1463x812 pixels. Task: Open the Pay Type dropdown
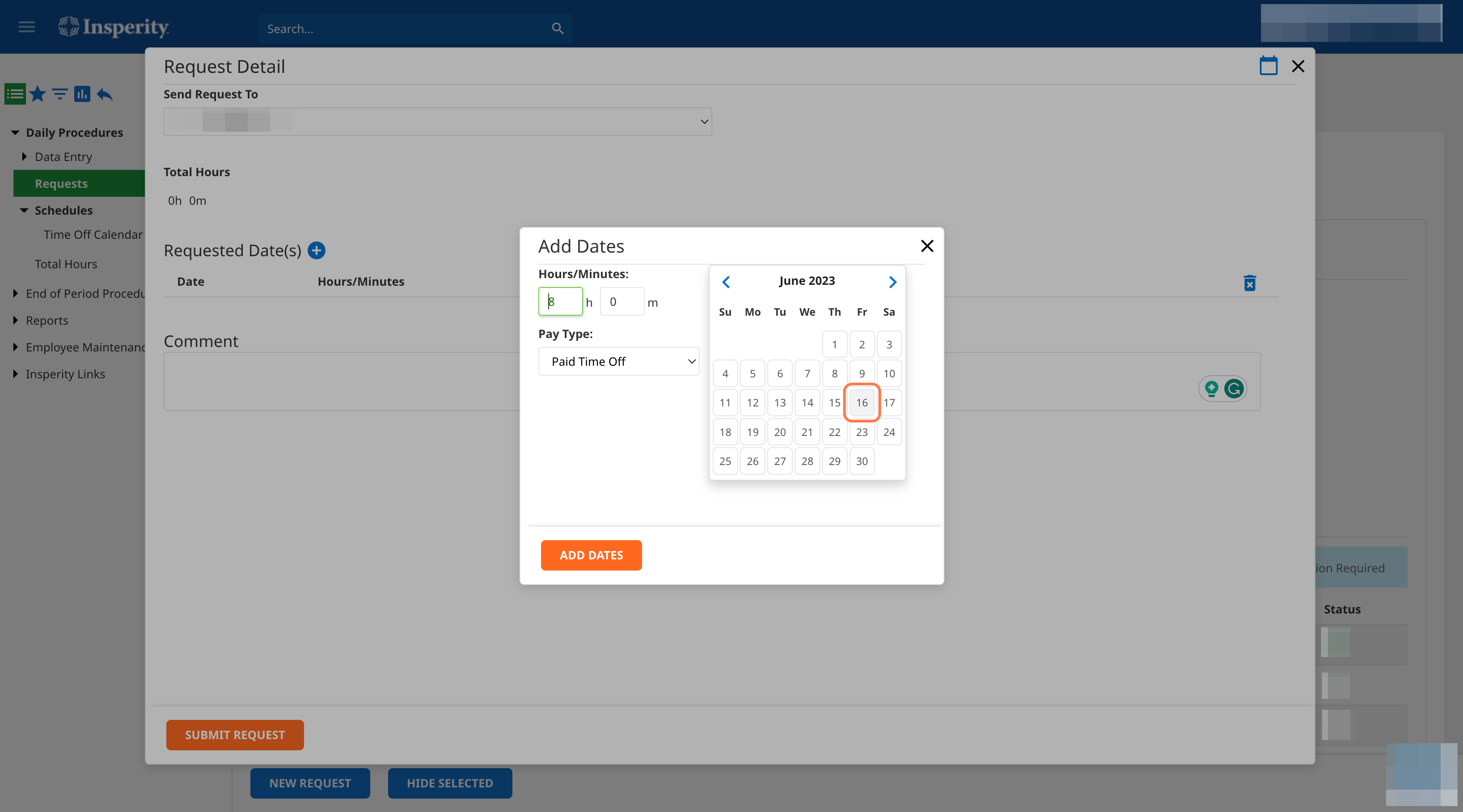coord(618,361)
